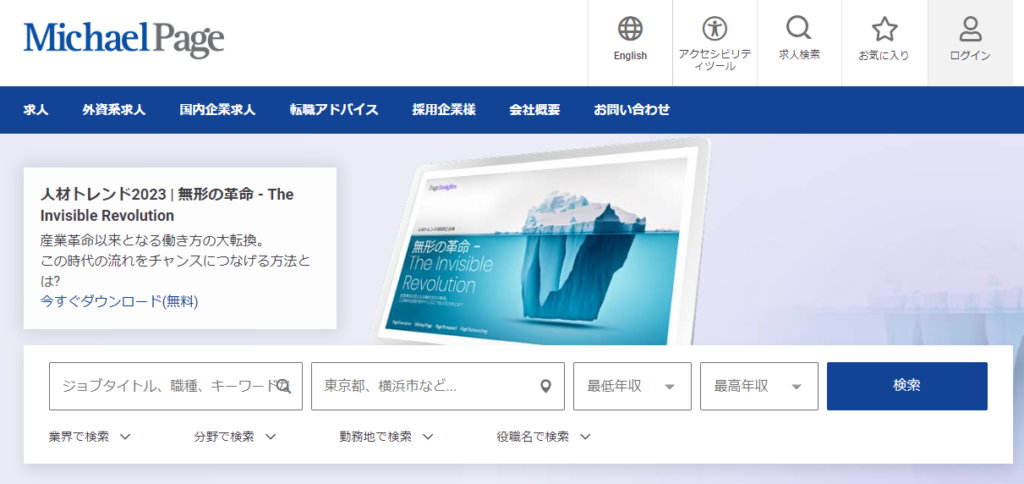Open the 求人 menu item
Image resolution: width=1024 pixels, height=484 pixels.
pos(36,110)
